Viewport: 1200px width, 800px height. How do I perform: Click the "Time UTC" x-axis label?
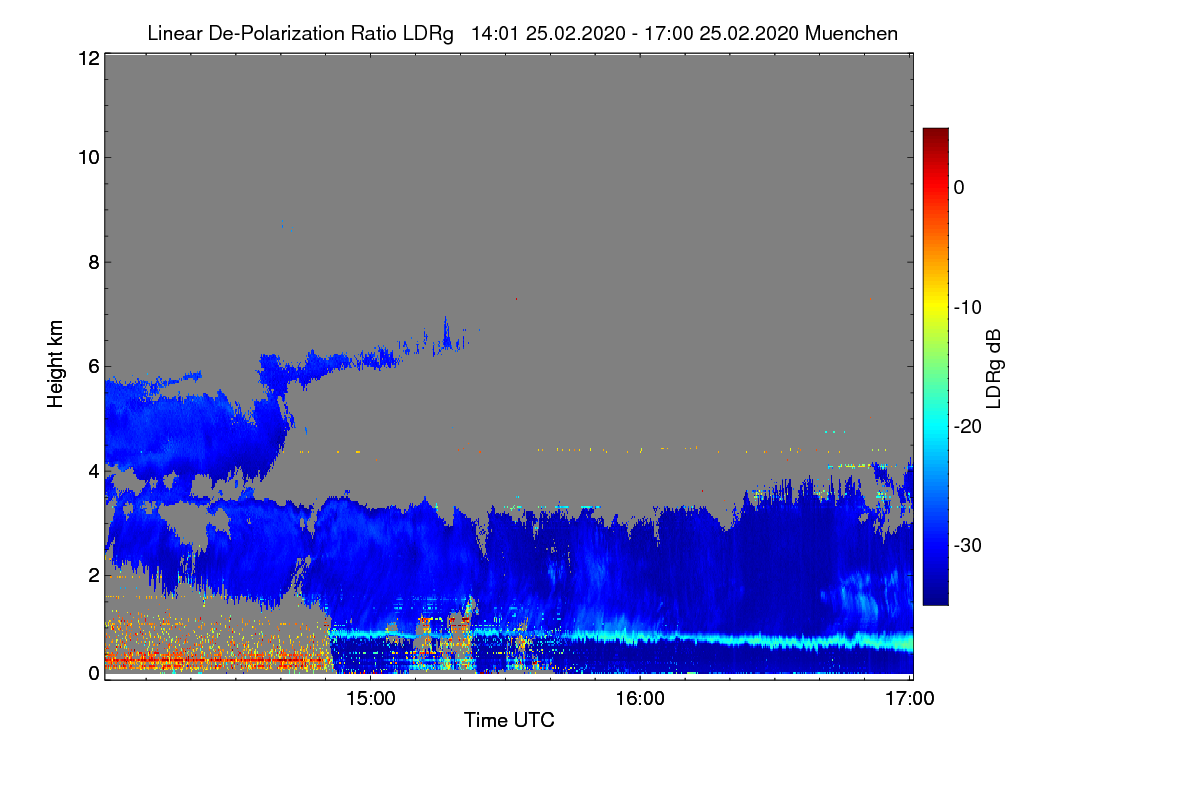508,720
